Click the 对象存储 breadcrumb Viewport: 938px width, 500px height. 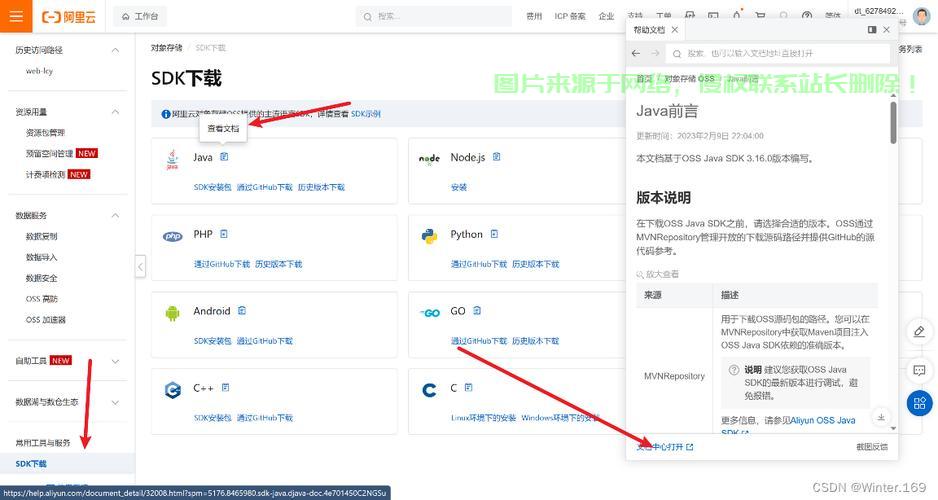[166, 47]
